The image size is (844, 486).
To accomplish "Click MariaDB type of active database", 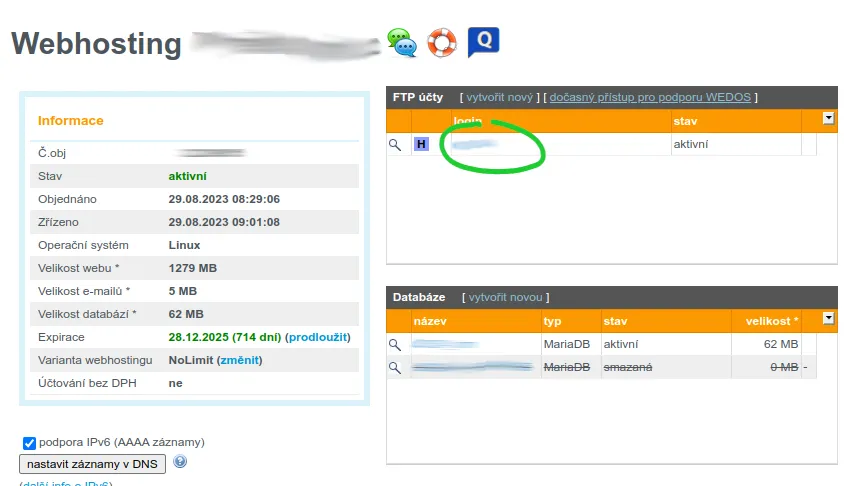I will coord(567,344).
